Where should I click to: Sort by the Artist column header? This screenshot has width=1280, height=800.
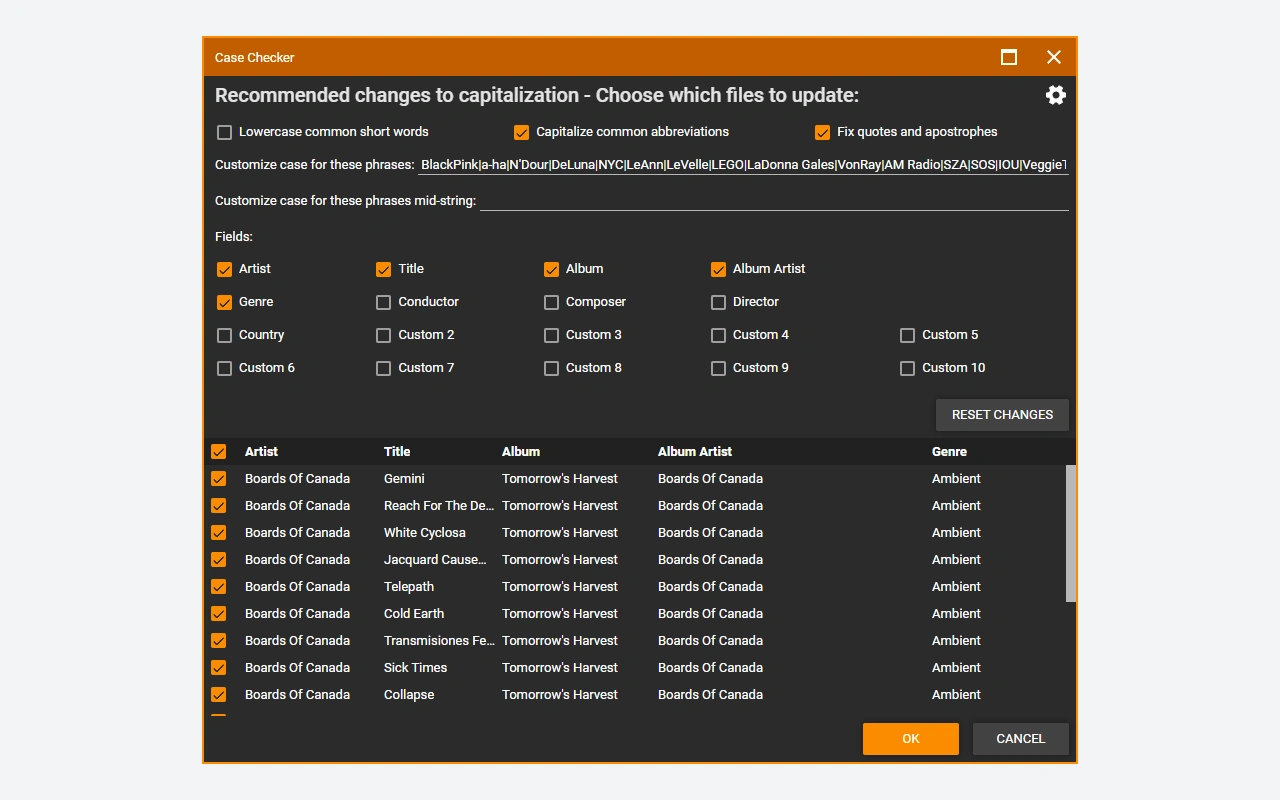tap(261, 452)
